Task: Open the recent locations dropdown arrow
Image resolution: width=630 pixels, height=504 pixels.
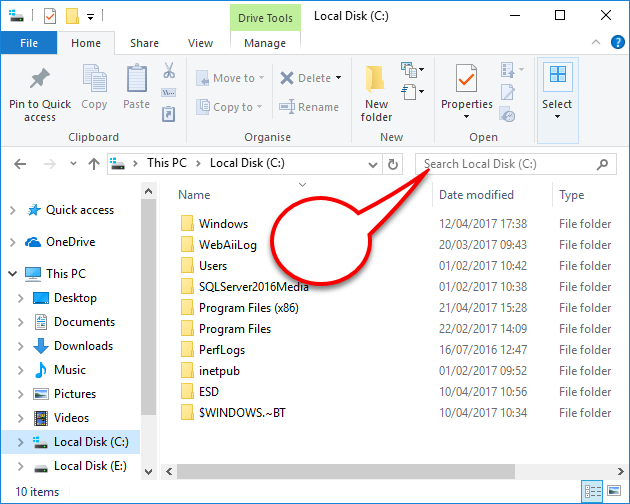Action: [73, 164]
